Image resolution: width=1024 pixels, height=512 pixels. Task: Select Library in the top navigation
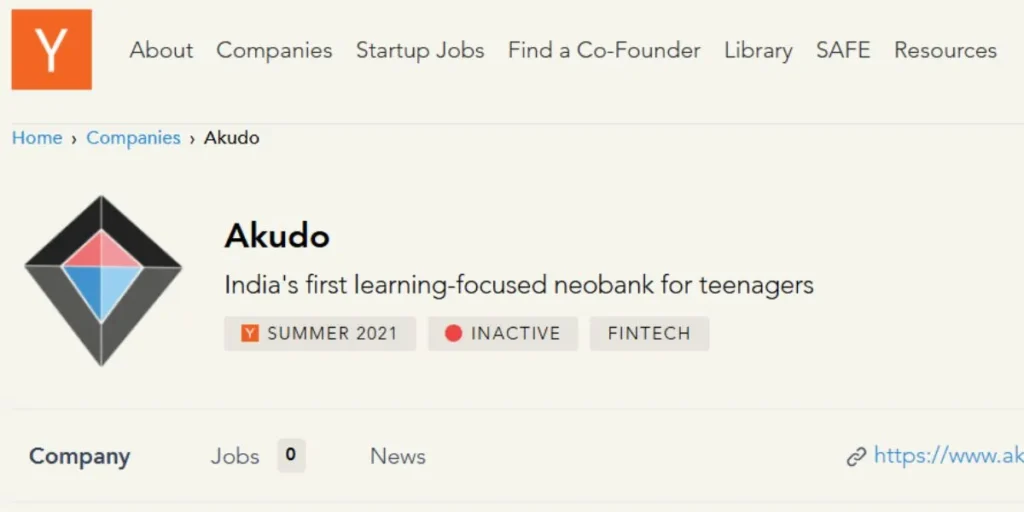[x=758, y=50]
